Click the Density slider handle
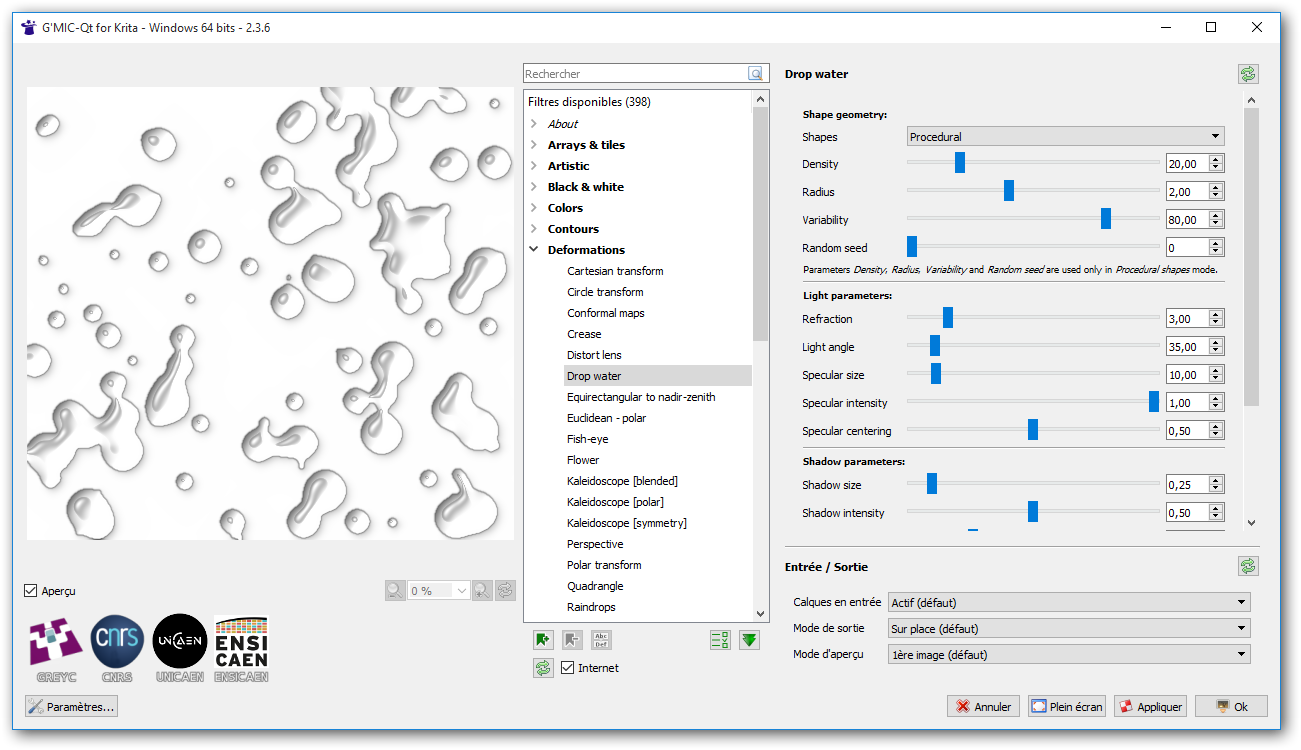The width and height of the screenshot is (1301, 750). pos(960,164)
